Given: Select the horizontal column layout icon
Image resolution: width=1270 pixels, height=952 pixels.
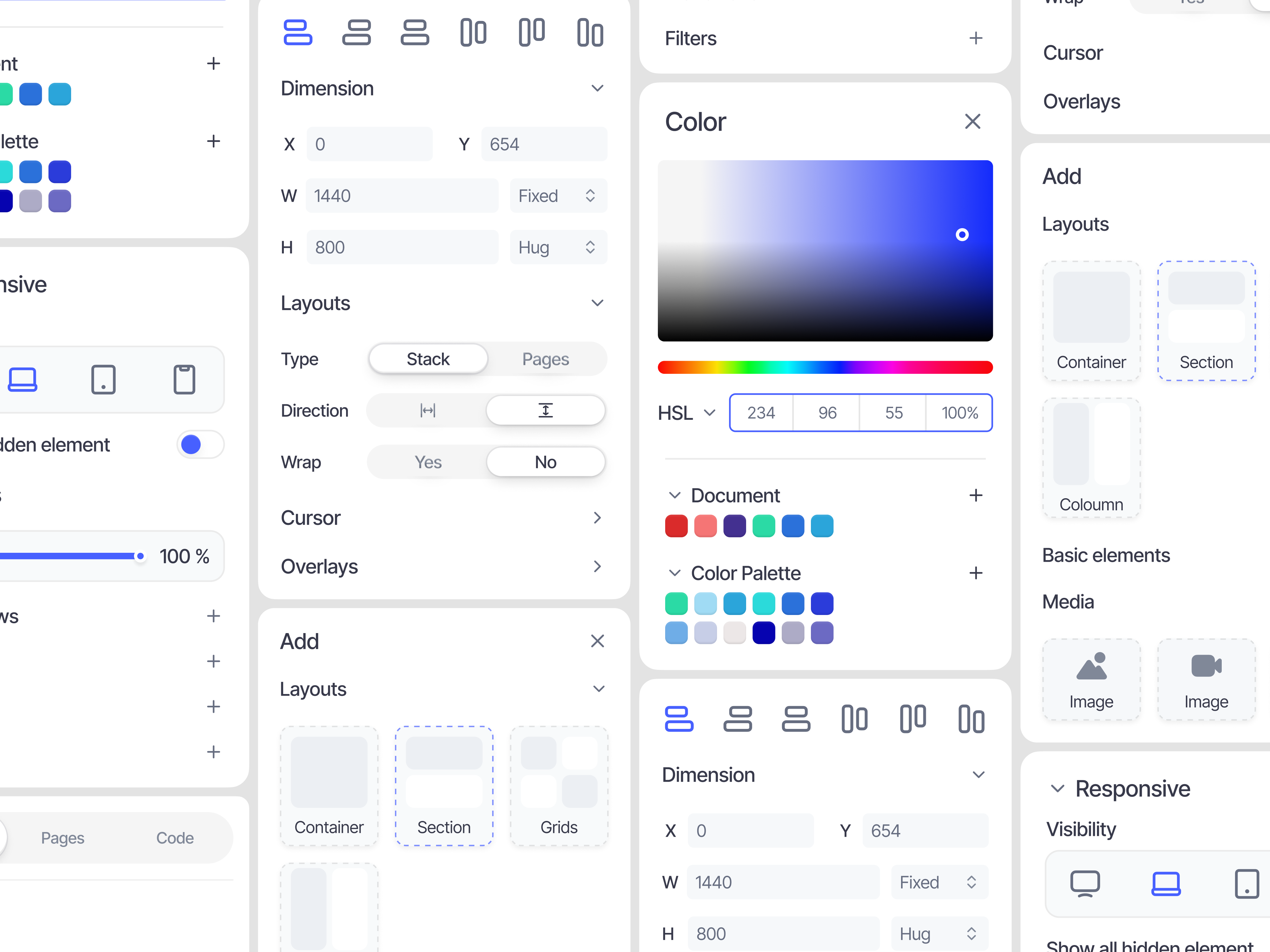Looking at the screenshot, I should (x=472, y=33).
